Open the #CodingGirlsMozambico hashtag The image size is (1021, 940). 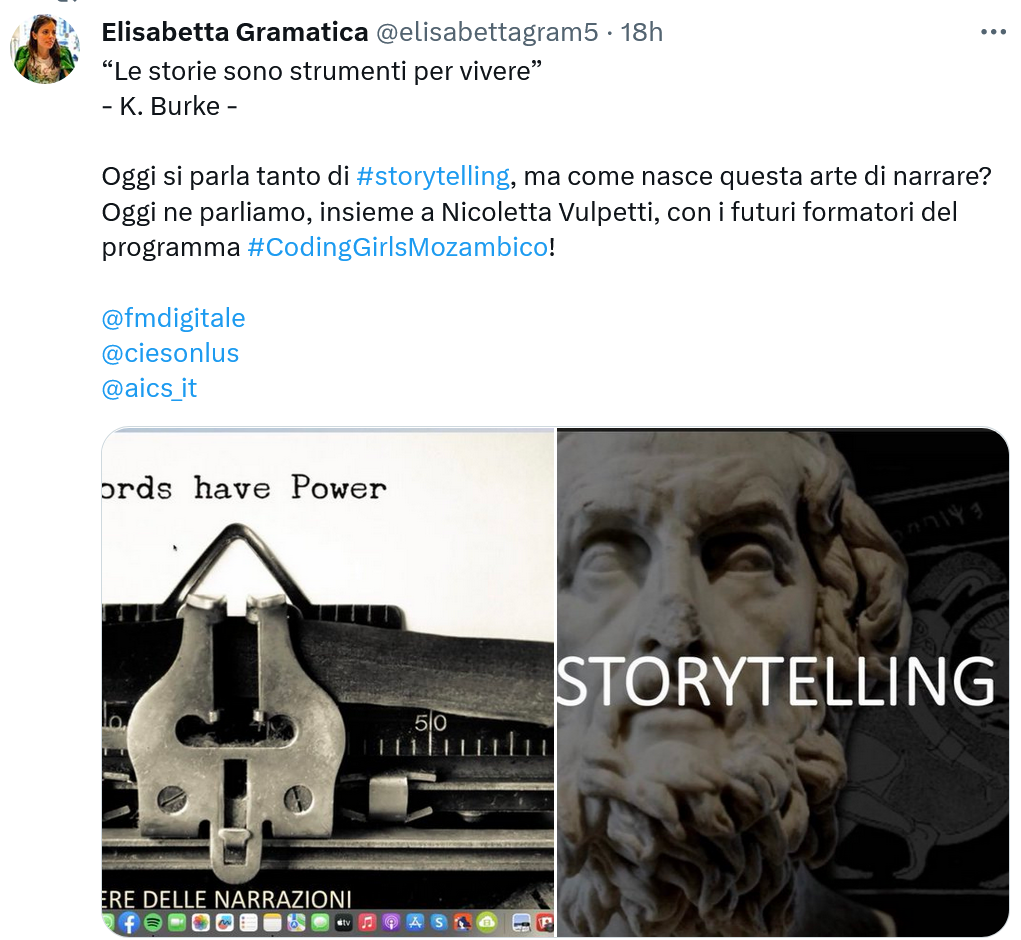tap(398, 247)
